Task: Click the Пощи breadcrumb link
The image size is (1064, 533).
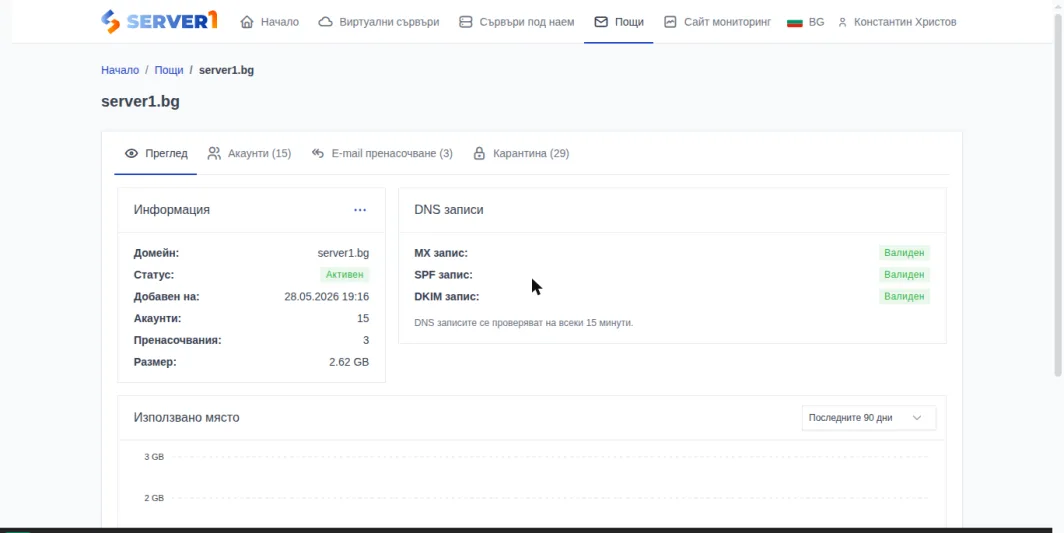Action: [169, 70]
